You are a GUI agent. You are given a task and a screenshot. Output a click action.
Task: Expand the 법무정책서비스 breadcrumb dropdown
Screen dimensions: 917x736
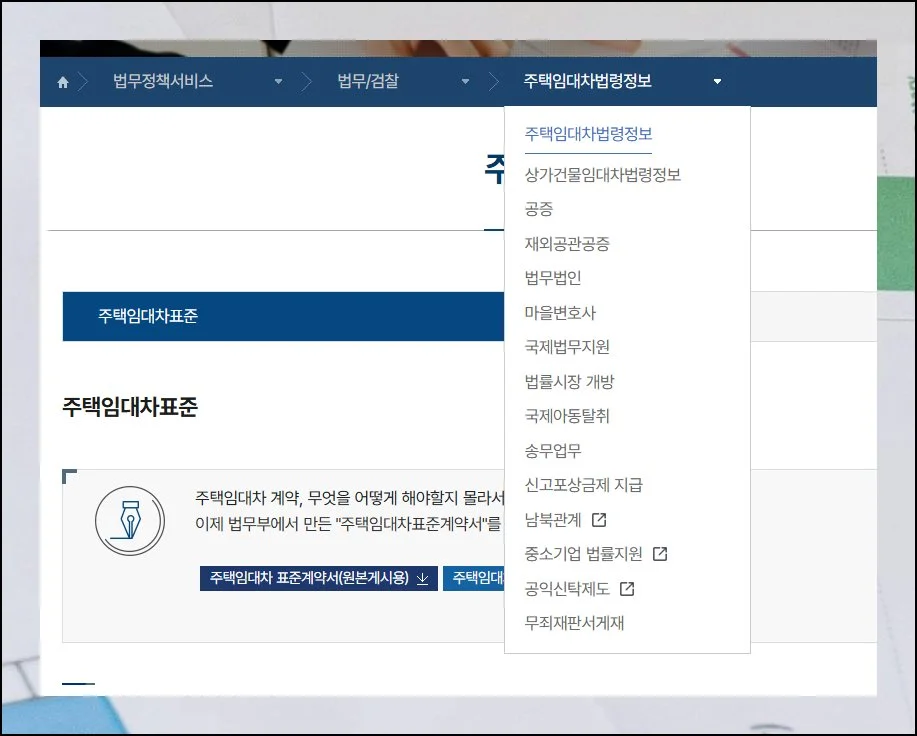coord(278,82)
